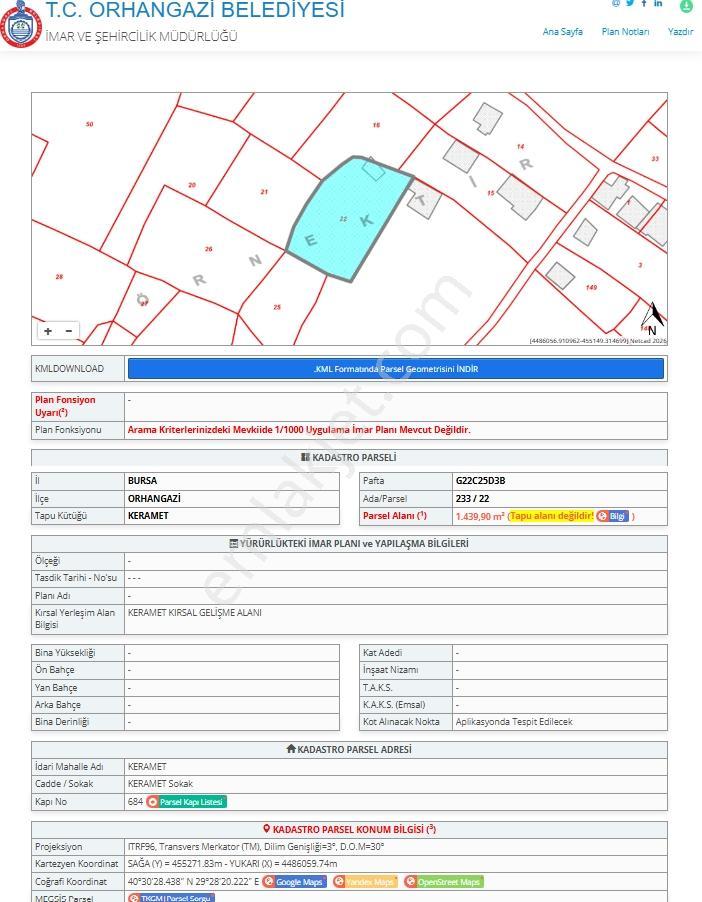The height and width of the screenshot is (902, 702).
Task: Download parcel geometry in KML format
Action: [x=396, y=369]
